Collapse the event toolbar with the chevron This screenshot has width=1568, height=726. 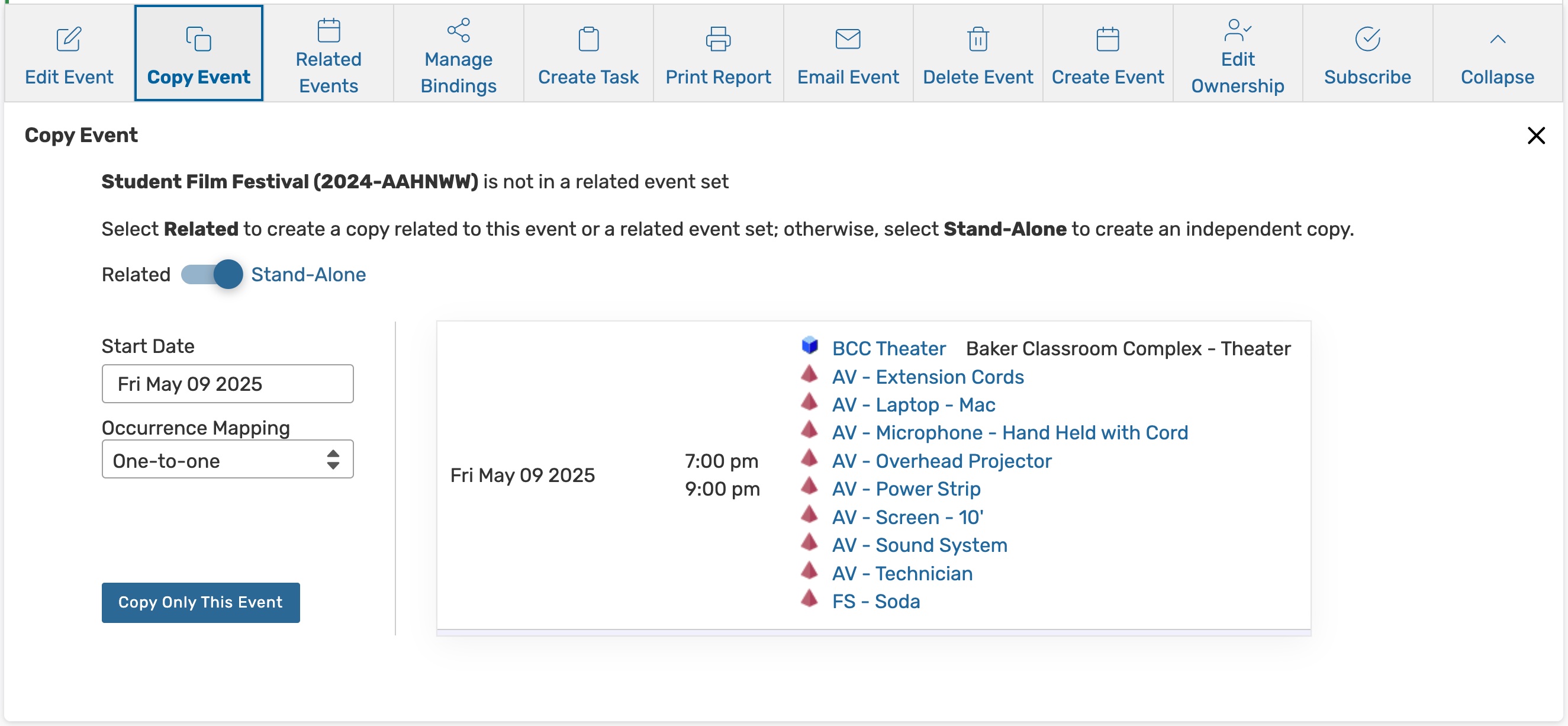point(1497,40)
